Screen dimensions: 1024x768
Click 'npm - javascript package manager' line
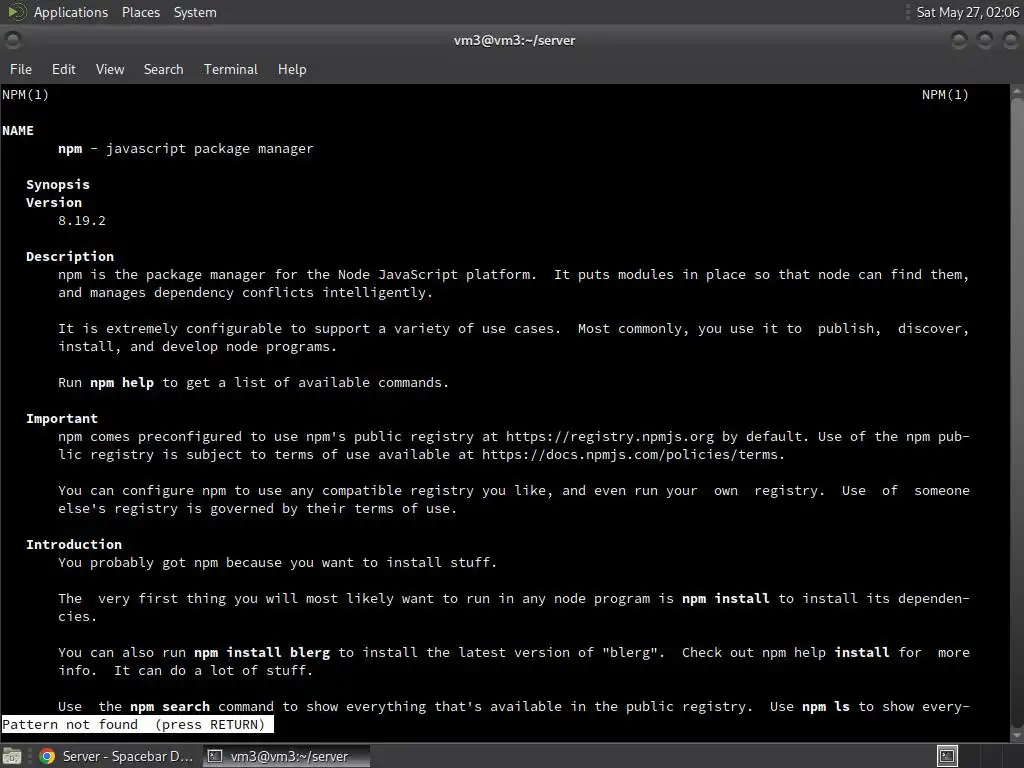click(x=185, y=149)
